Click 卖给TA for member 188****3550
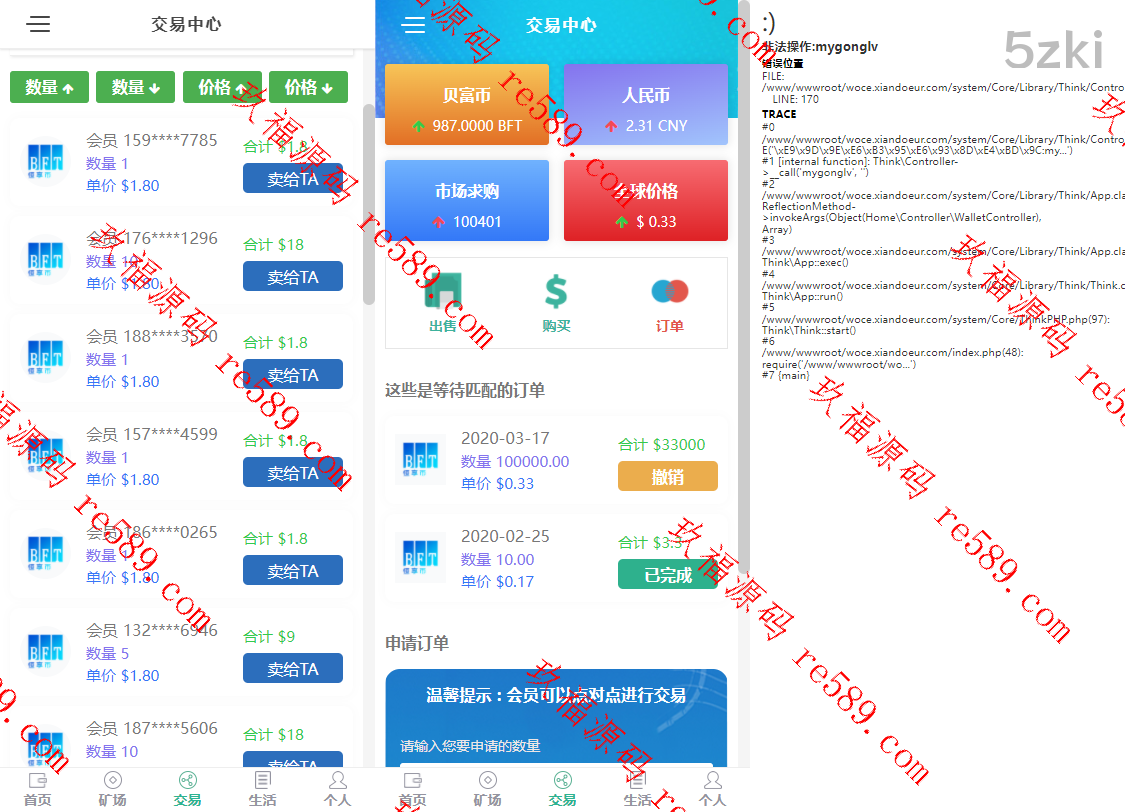 coord(293,374)
